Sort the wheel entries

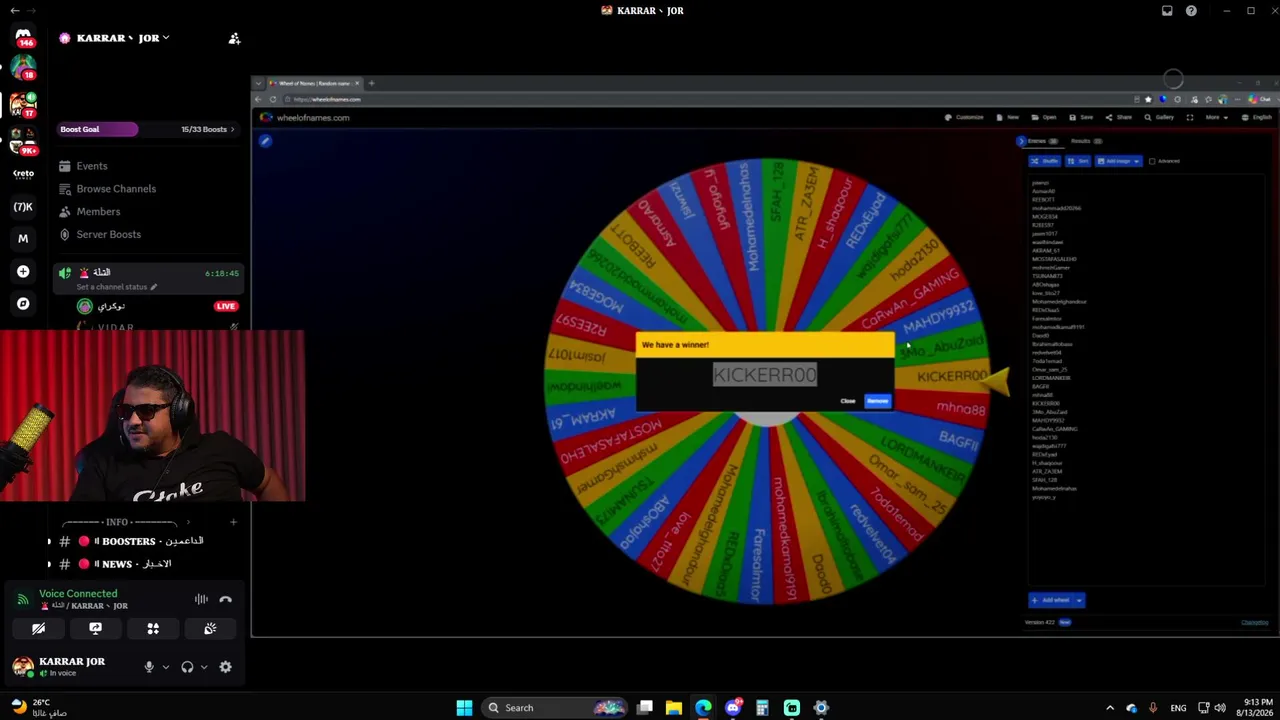(x=1078, y=161)
